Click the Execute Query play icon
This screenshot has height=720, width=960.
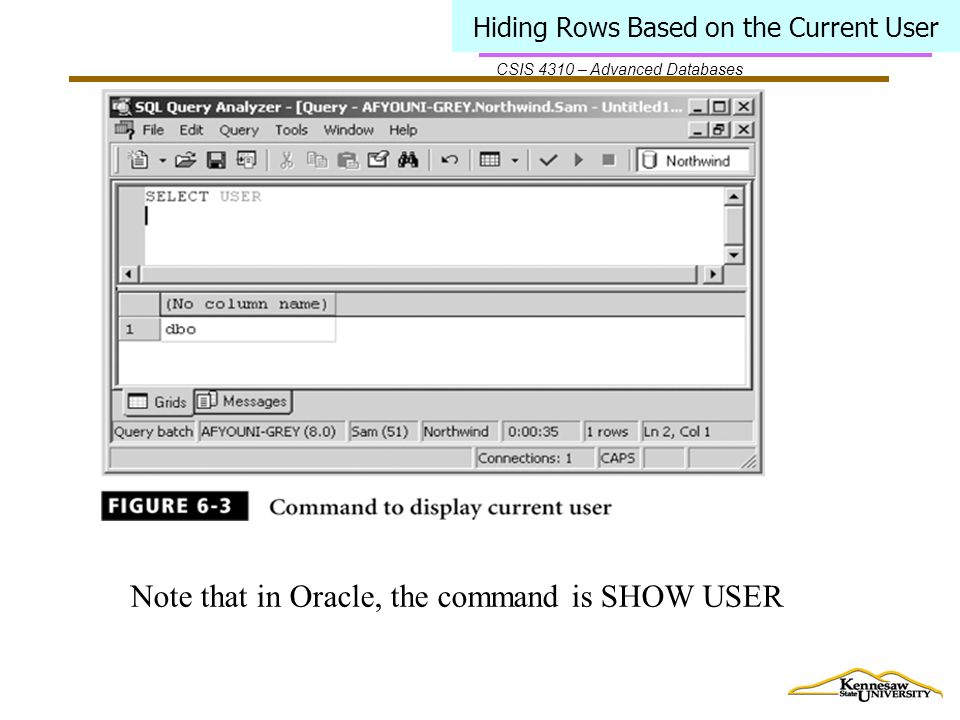point(579,160)
